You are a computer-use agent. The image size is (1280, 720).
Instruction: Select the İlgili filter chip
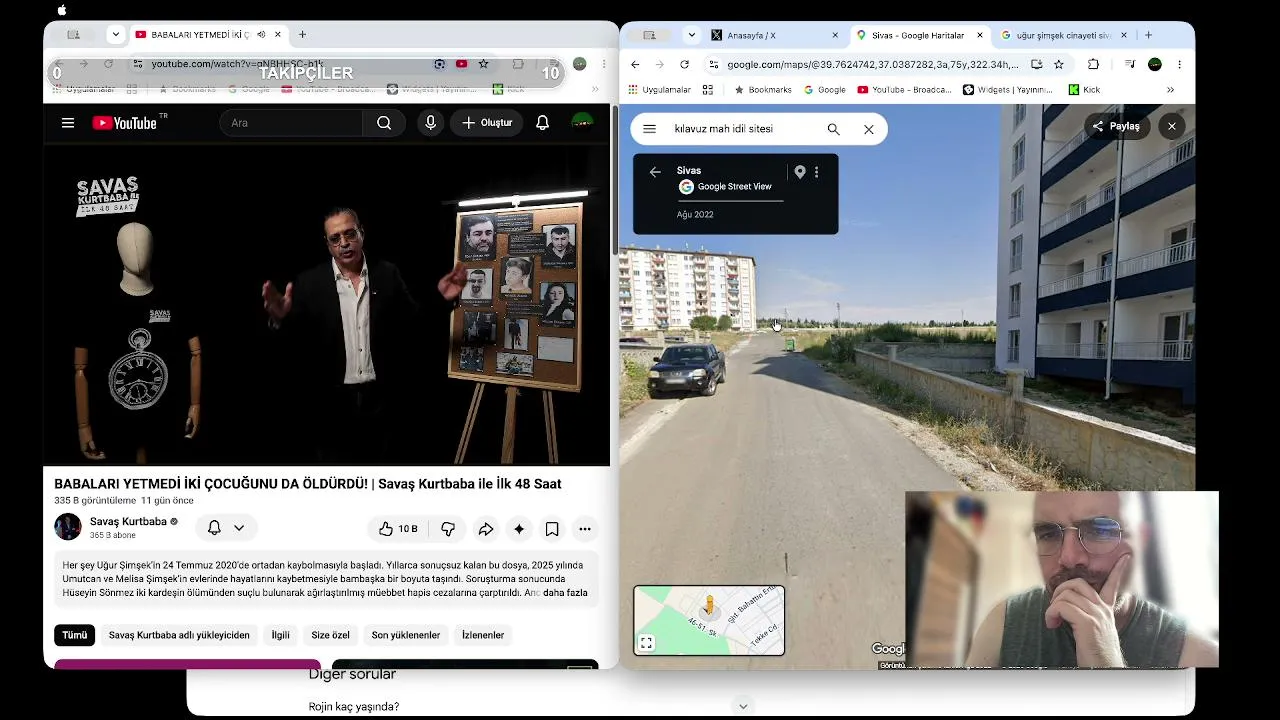pos(281,635)
